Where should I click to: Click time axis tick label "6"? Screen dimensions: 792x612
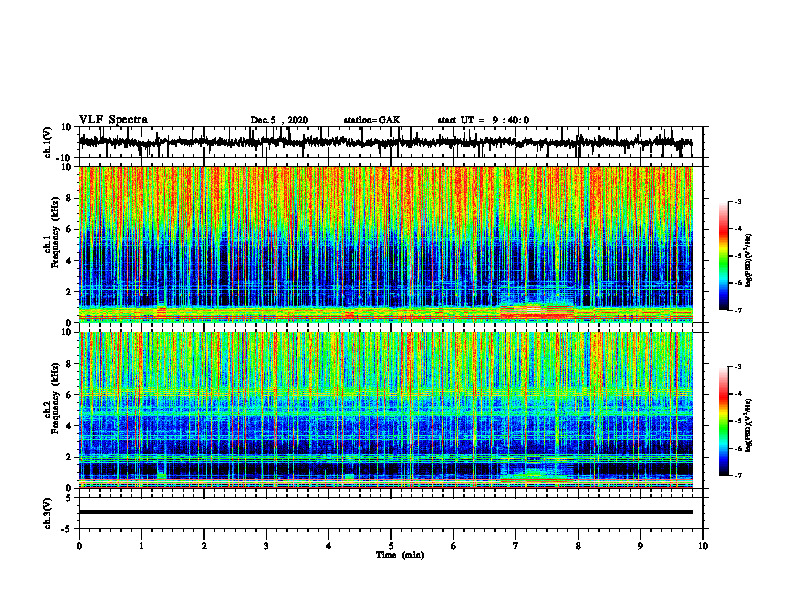[x=454, y=546]
